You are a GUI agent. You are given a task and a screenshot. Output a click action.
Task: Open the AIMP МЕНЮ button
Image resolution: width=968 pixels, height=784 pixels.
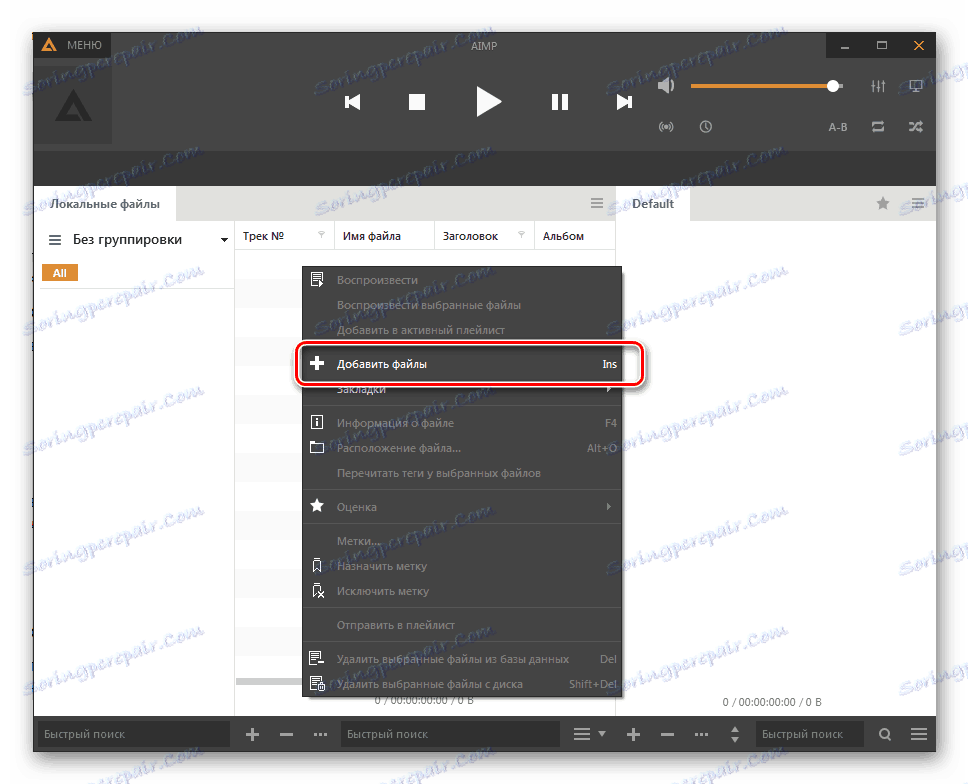(x=72, y=45)
